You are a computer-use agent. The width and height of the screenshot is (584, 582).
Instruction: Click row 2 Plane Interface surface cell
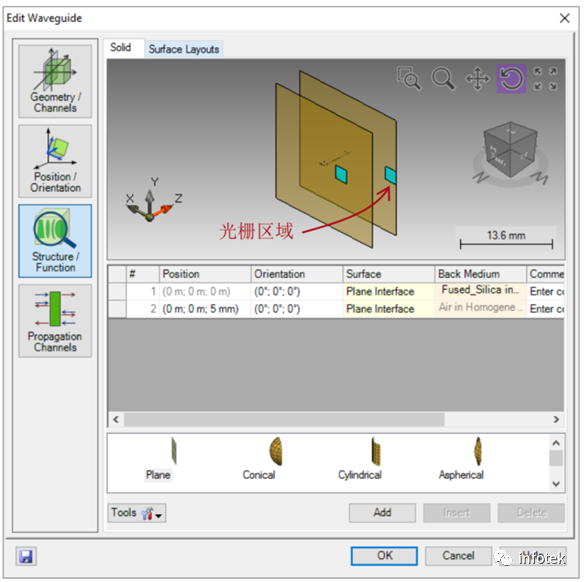point(388,309)
